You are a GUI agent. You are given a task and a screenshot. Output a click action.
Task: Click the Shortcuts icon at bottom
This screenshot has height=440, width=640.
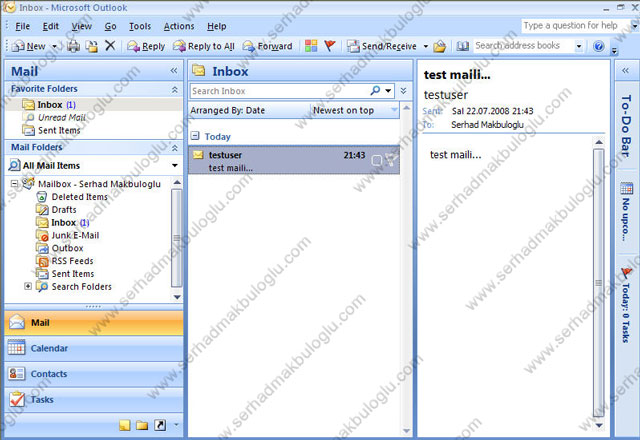coord(160,425)
